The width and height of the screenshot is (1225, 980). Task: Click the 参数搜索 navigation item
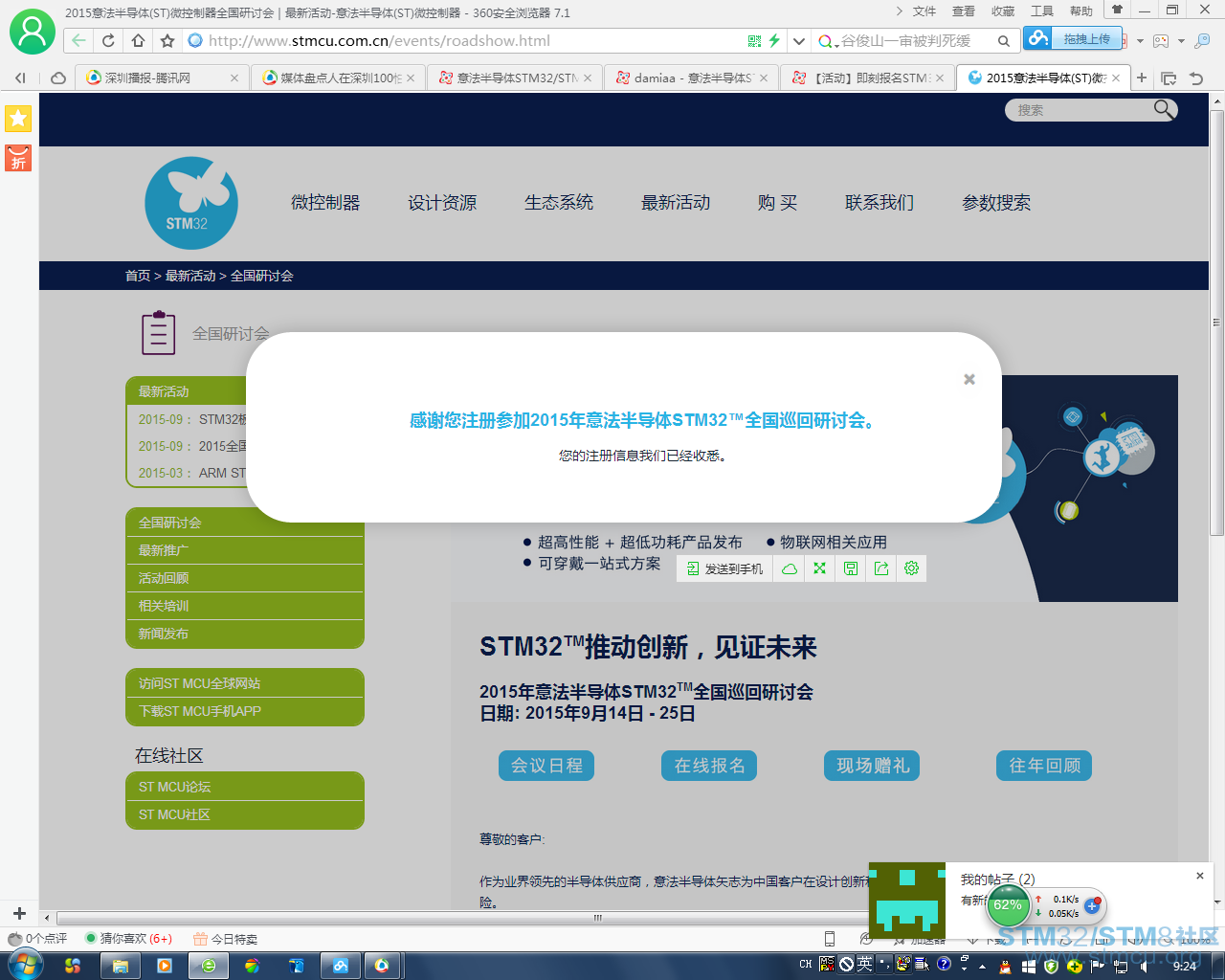point(996,203)
